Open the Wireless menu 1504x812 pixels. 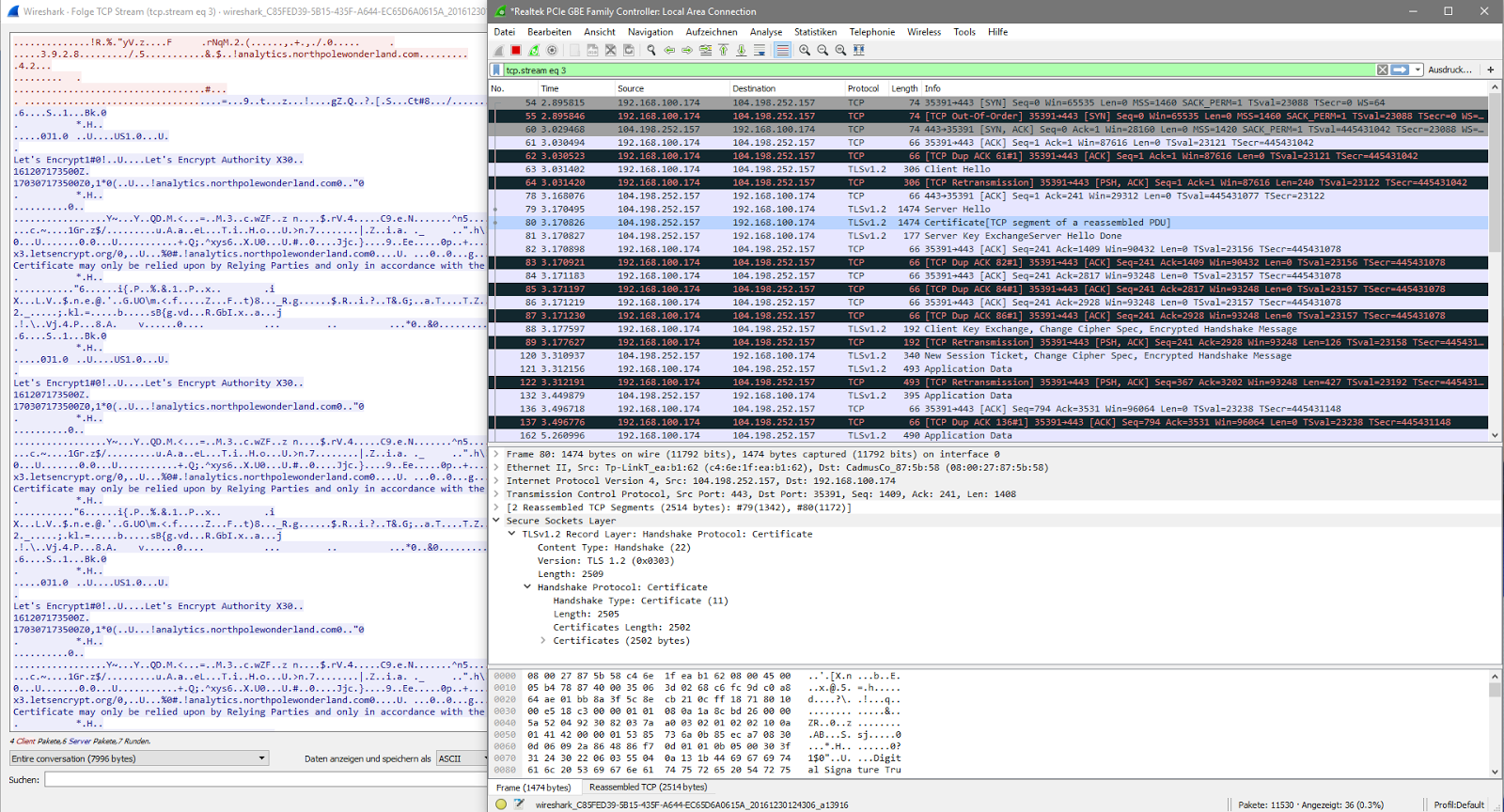coord(924,32)
